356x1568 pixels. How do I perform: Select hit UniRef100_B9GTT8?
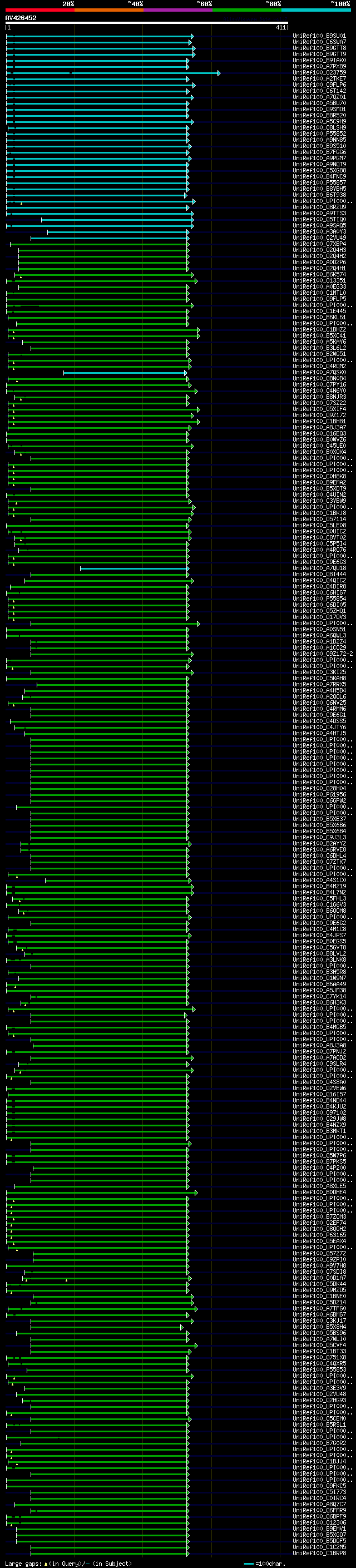(319, 48)
